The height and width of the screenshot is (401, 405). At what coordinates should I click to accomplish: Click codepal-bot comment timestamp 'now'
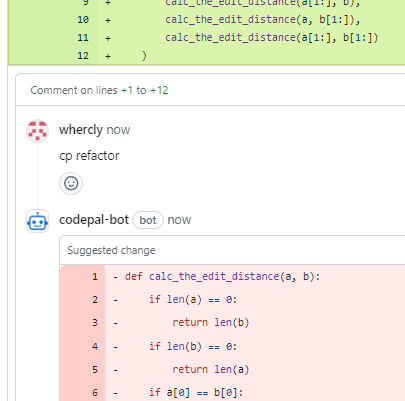[179, 220]
